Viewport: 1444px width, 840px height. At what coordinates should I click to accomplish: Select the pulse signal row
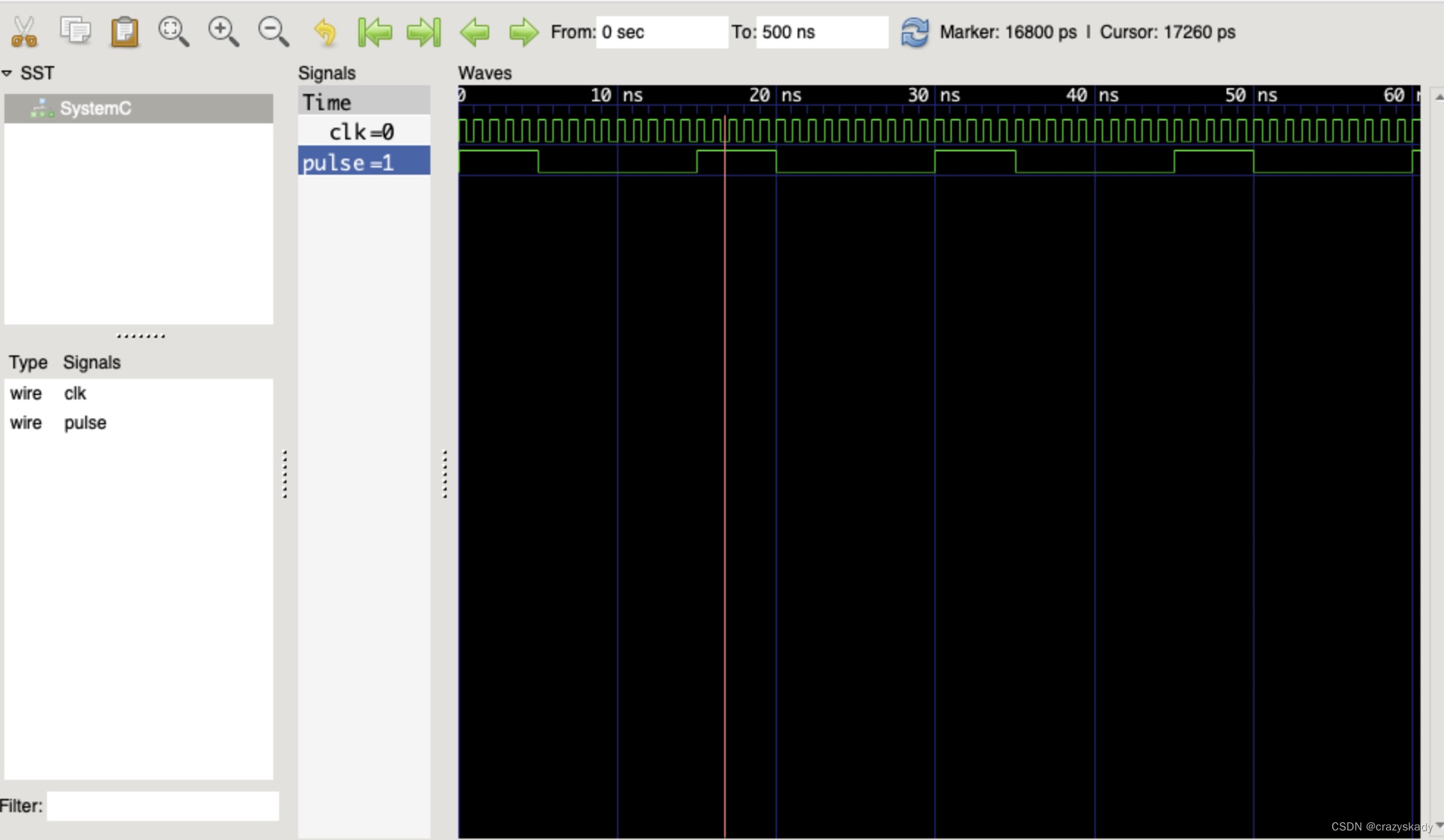363,163
